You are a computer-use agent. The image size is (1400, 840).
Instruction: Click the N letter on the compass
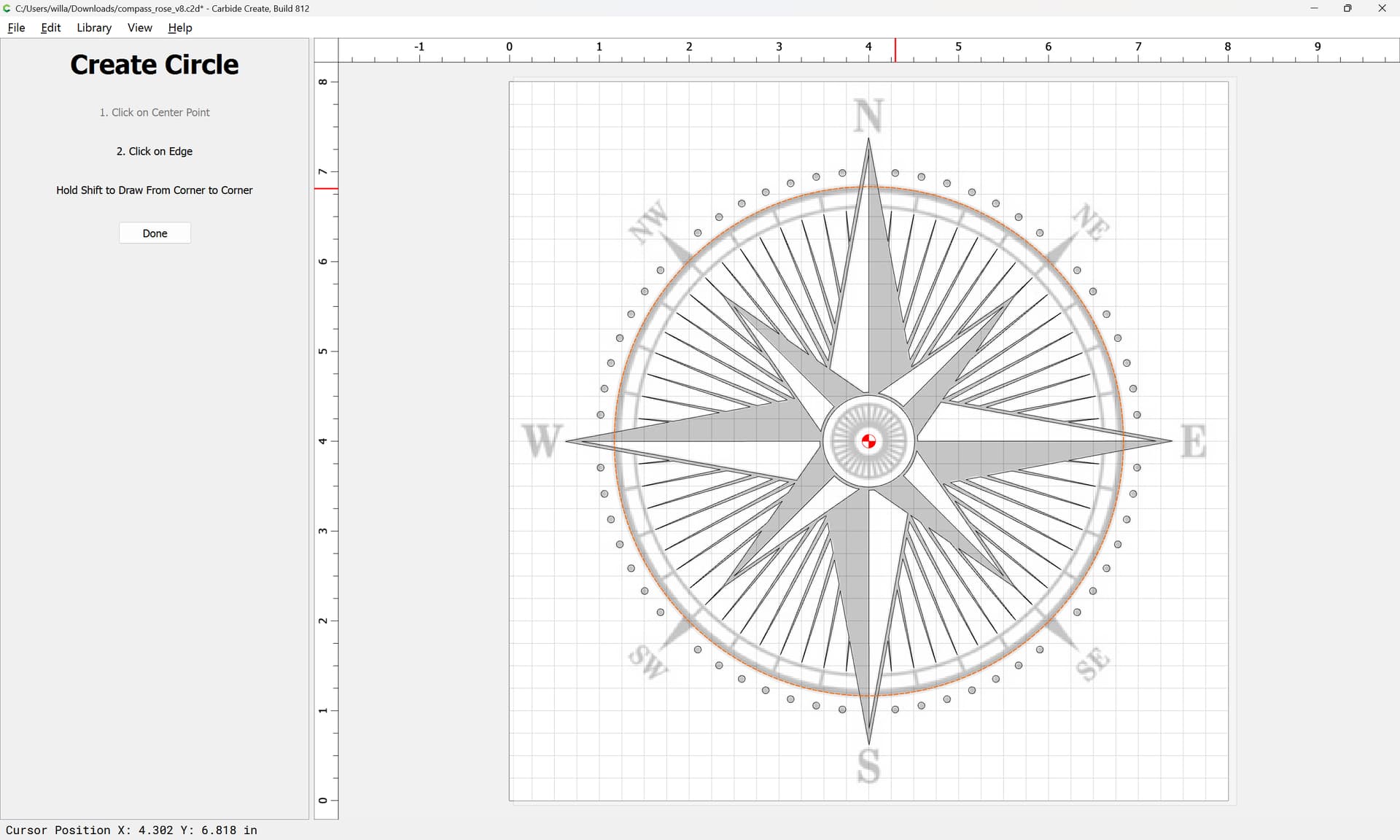(x=868, y=116)
